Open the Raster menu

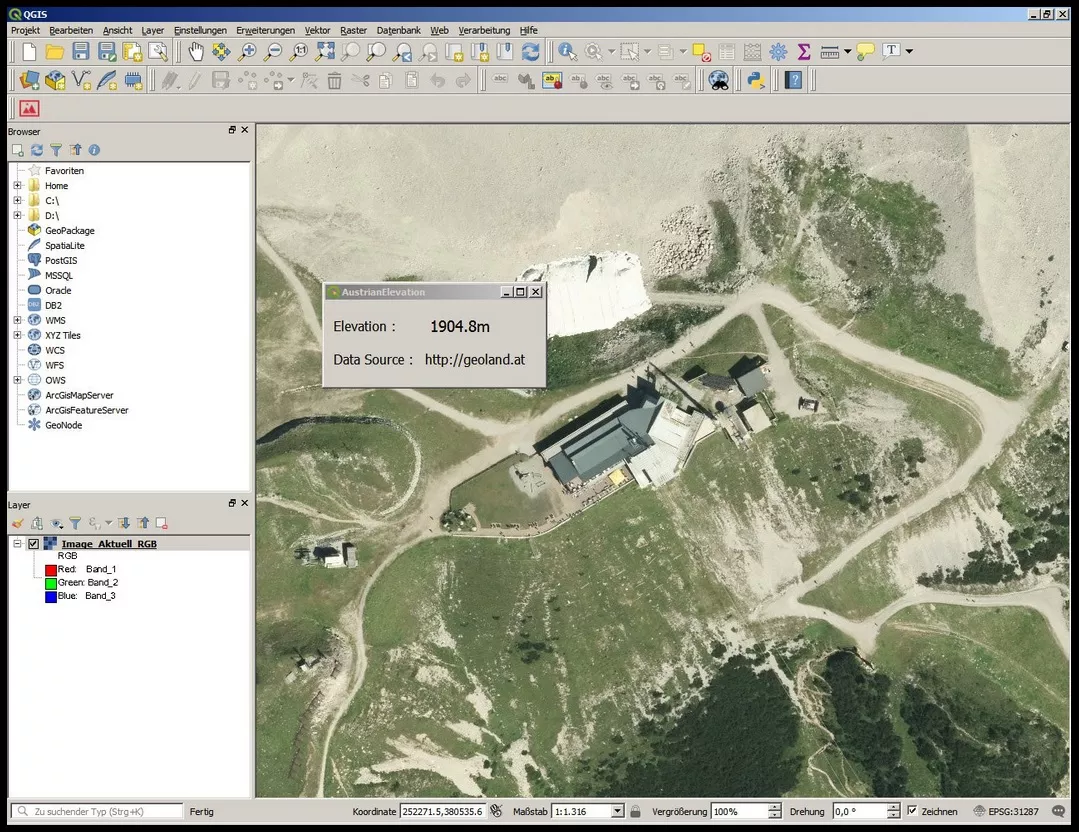tap(353, 30)
